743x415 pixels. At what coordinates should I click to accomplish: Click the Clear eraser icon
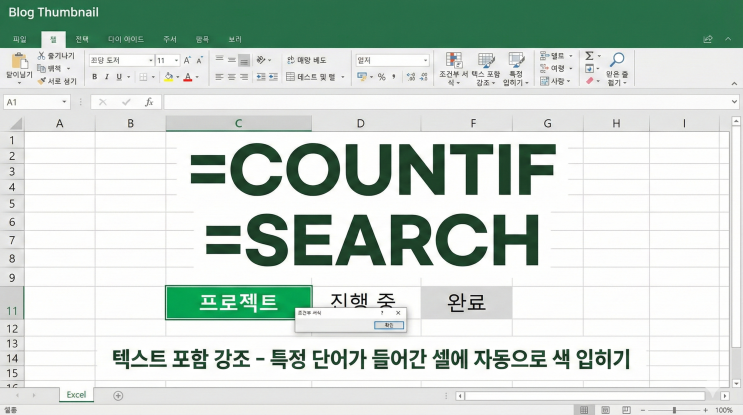coord(589,81)
